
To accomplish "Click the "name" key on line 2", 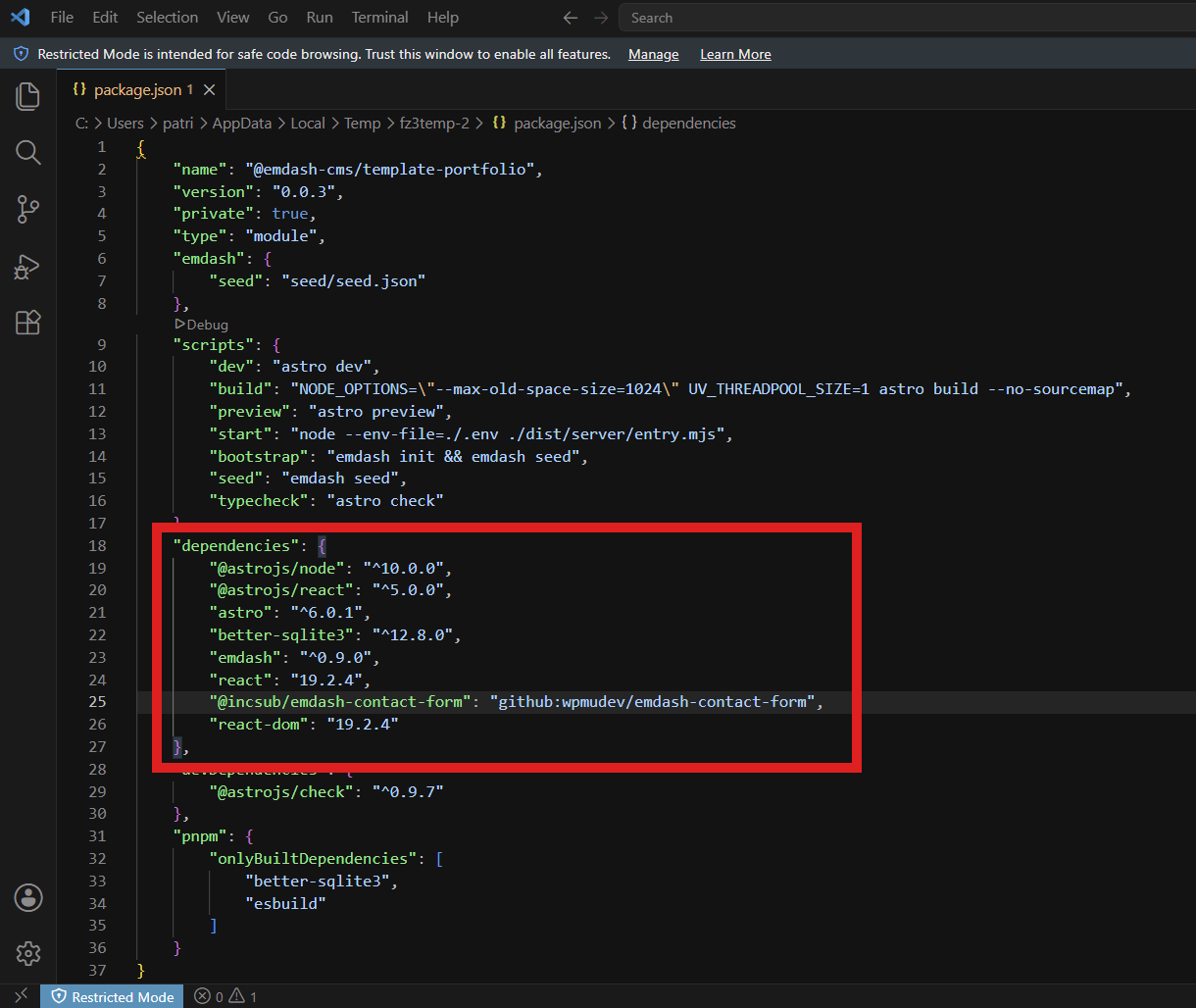I will [x=200, y=170].
